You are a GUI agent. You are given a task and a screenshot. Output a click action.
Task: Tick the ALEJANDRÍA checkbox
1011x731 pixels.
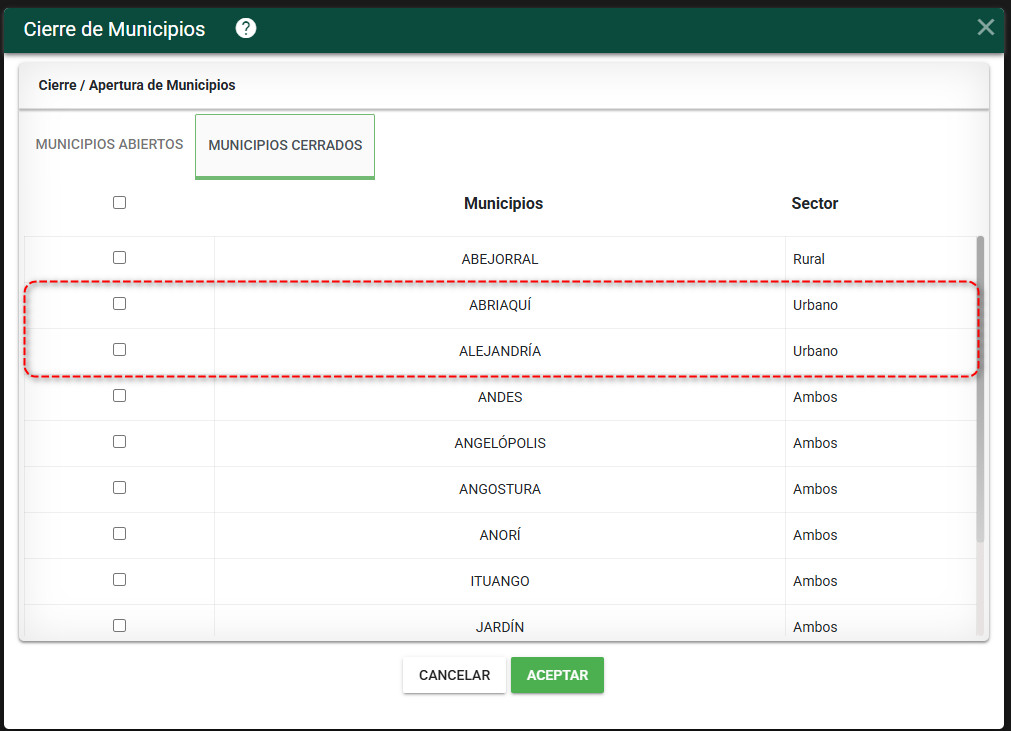pos(119,349)
